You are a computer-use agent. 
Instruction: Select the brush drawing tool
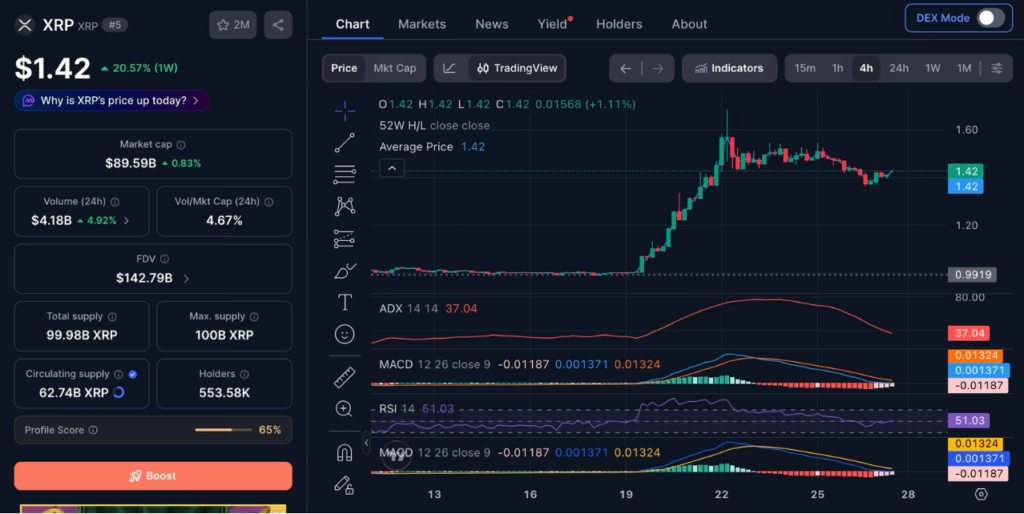click(345, 270)
